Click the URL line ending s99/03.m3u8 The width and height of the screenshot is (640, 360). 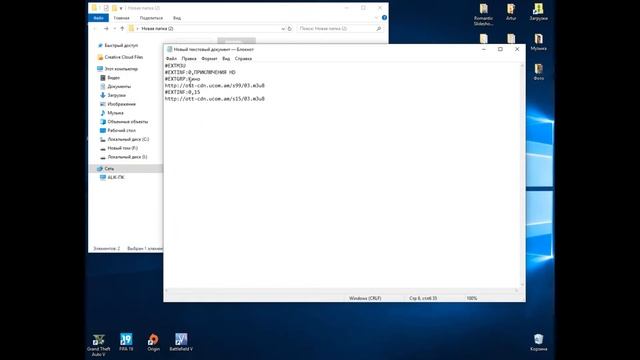point(215,86)
